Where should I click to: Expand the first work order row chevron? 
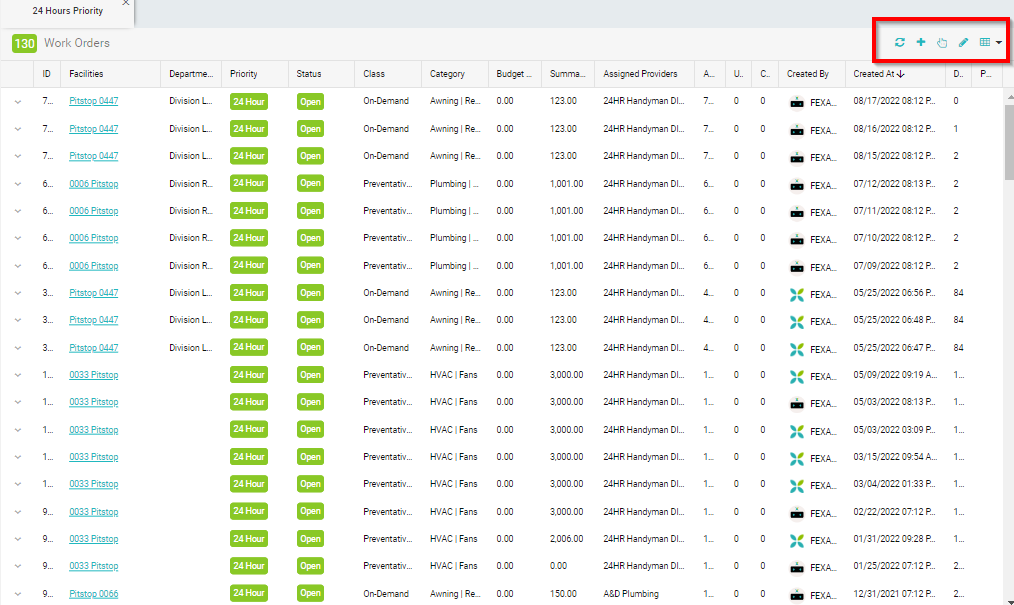coord(17,101)
